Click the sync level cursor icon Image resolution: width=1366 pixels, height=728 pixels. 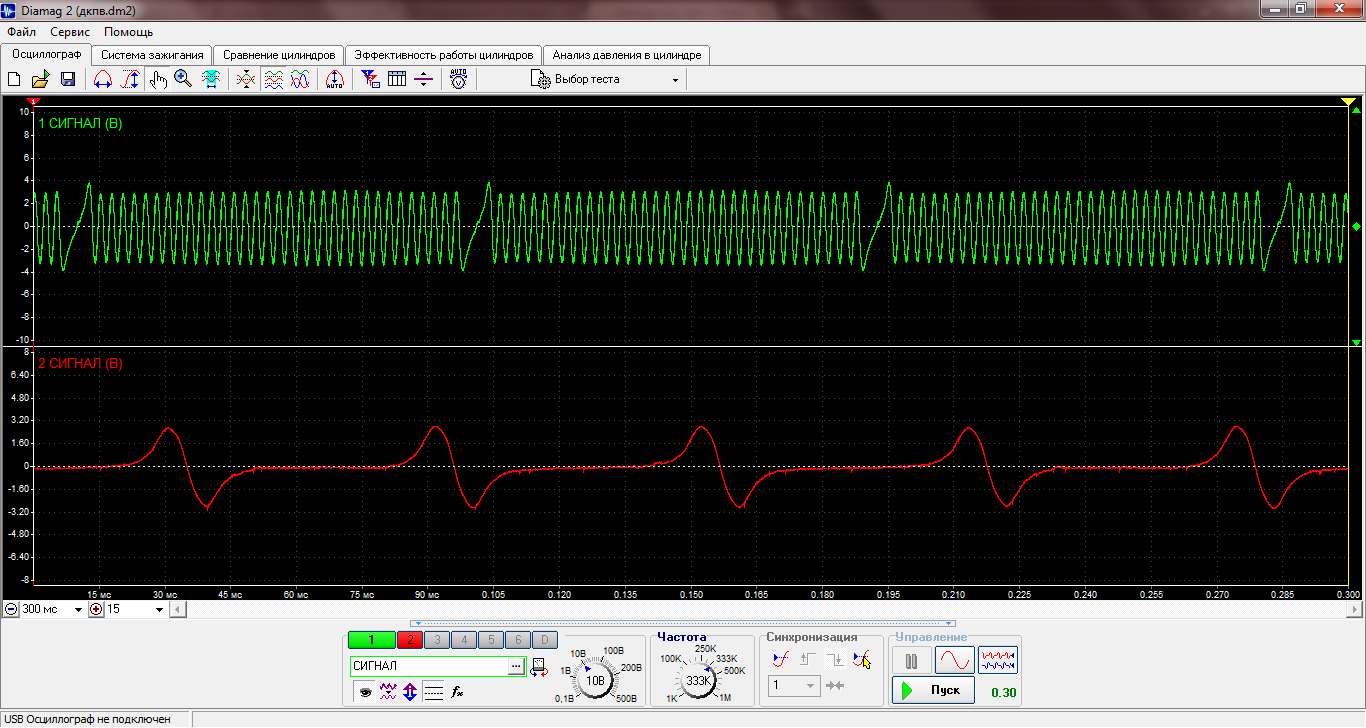[862, 660]
